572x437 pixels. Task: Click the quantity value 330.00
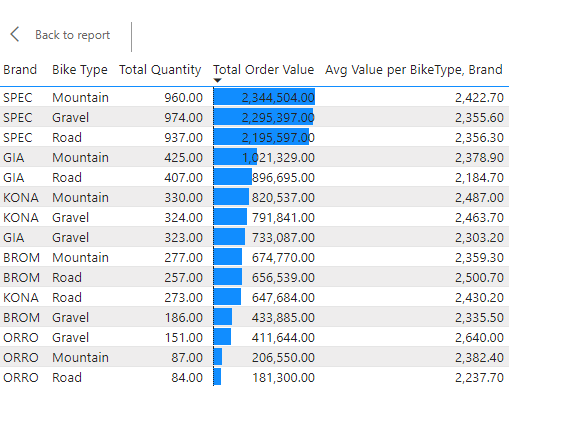[x=183, y=198]
